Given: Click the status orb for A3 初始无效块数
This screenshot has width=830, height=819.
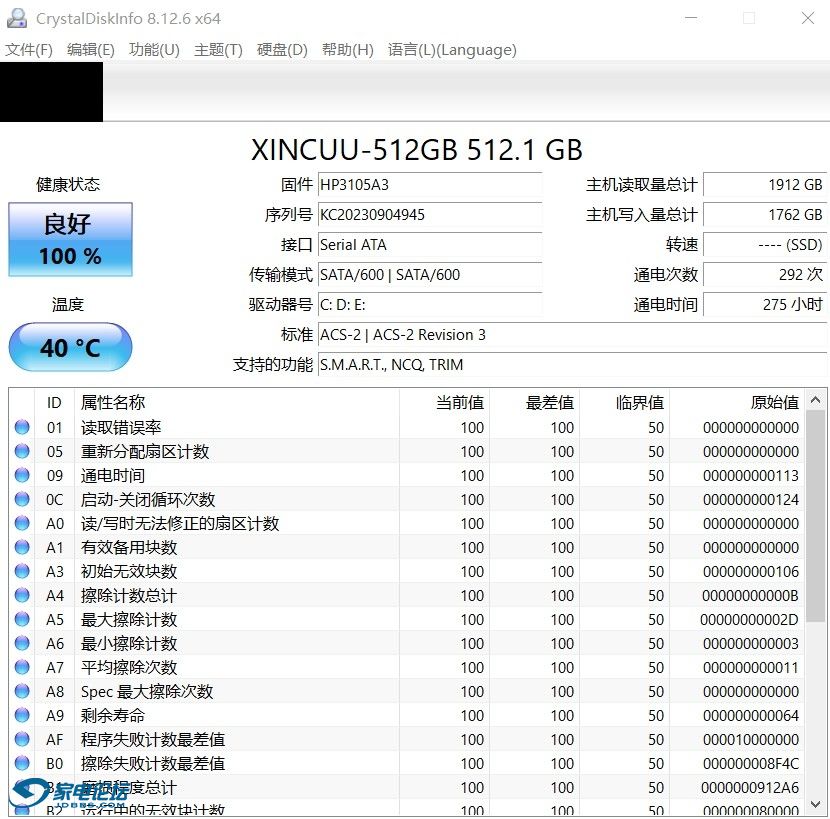Looking at the screenshot, I should (x=22, y=571).
